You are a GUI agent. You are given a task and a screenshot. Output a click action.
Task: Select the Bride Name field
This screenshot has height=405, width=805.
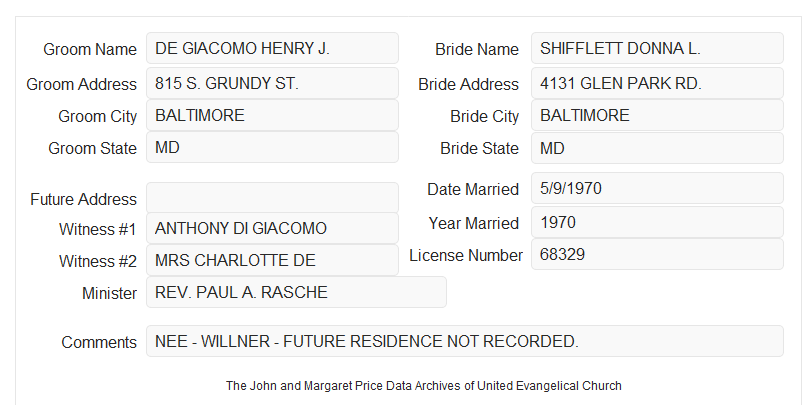pyautogui.click(x=657, y=48)
